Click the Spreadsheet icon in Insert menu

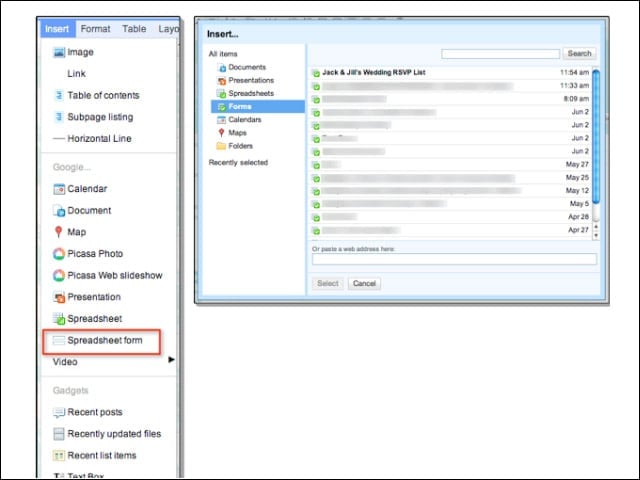click(59, 319)
